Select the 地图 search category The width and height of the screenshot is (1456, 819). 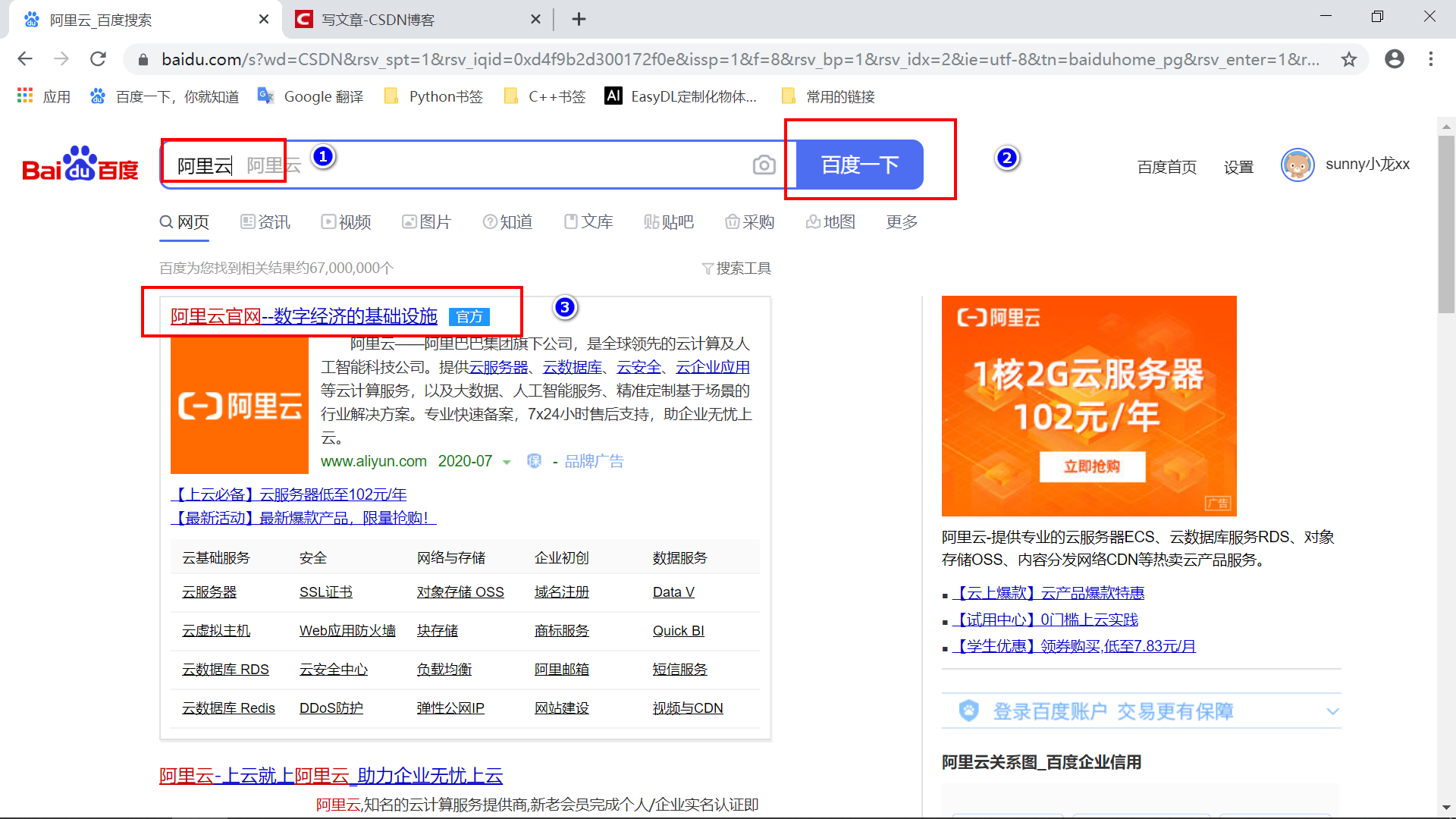(x=830, y=221)
